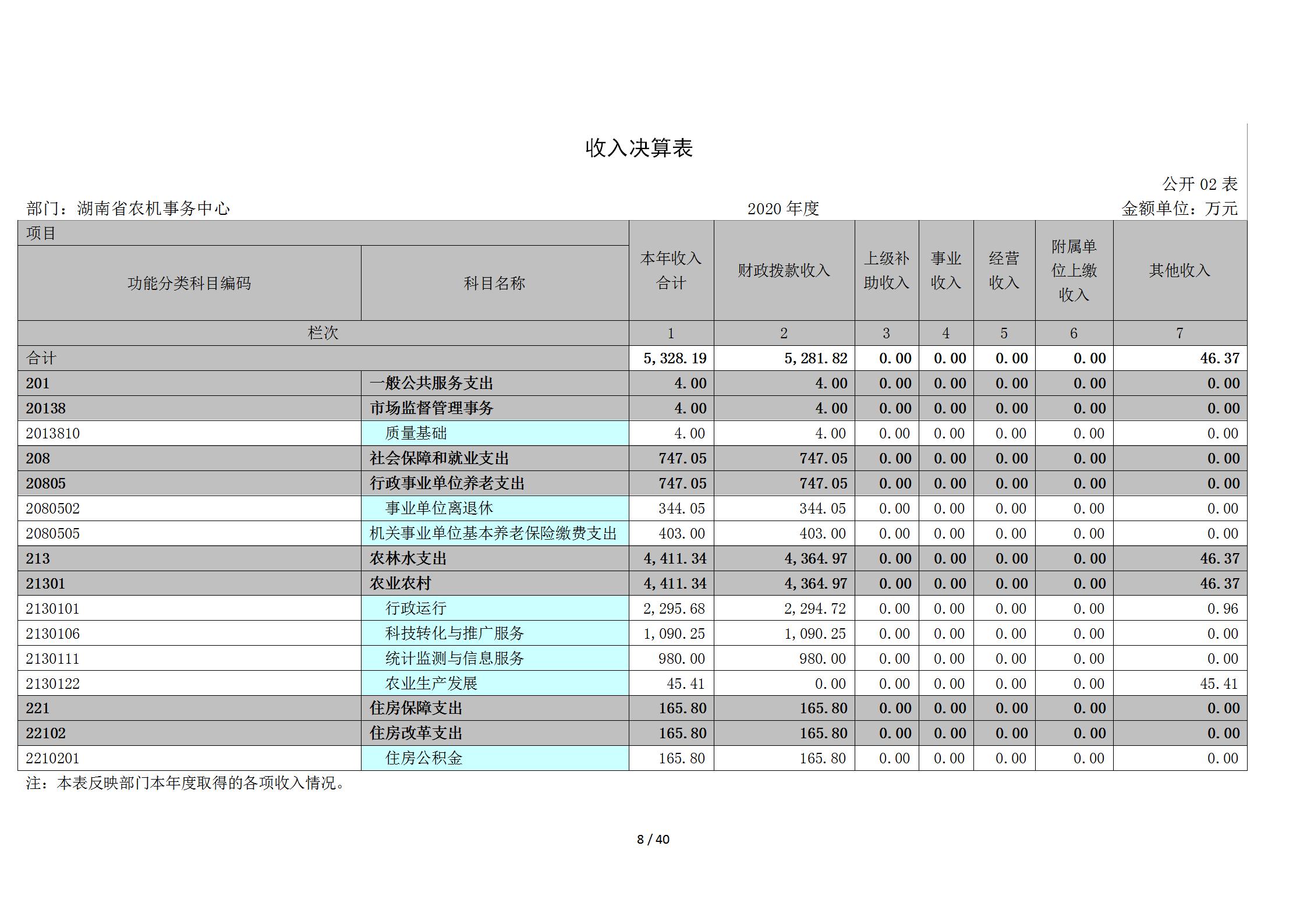Click code 20138 cell
The width and height of the screenshot is (1307, 924).
coord(189,408)
